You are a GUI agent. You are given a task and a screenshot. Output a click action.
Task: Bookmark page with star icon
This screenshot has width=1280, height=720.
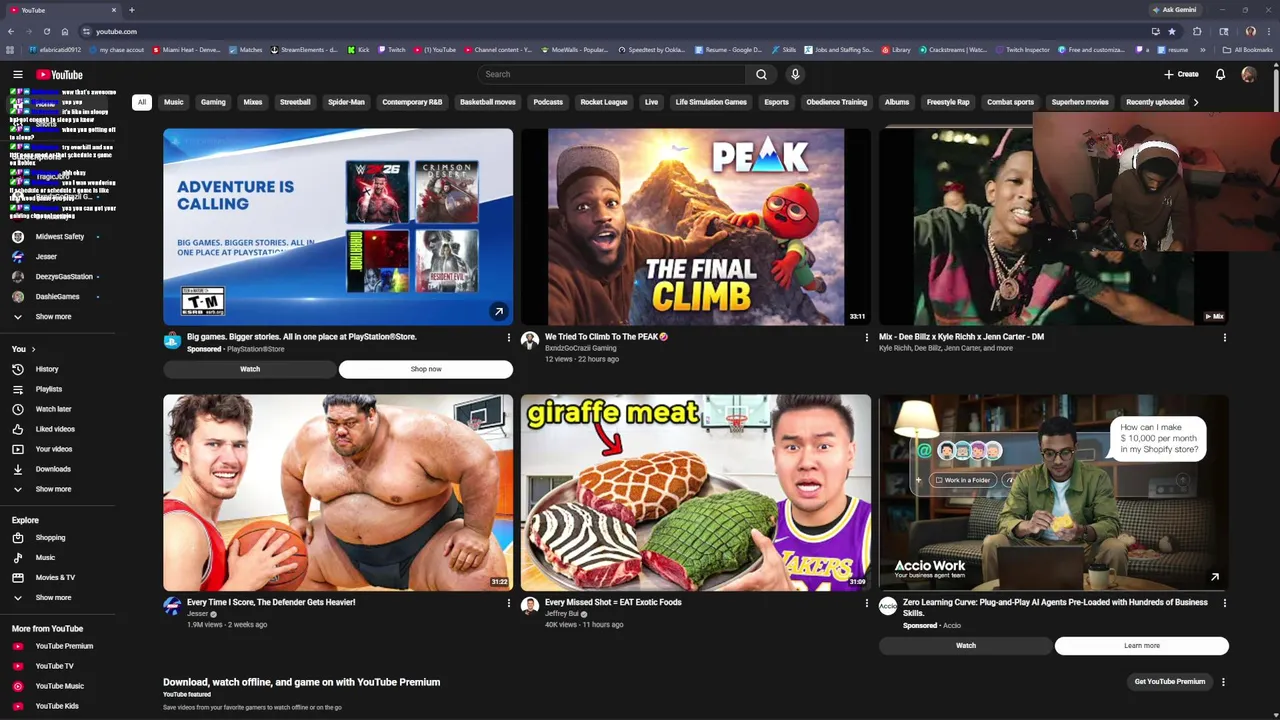[x=1172, y=31]
